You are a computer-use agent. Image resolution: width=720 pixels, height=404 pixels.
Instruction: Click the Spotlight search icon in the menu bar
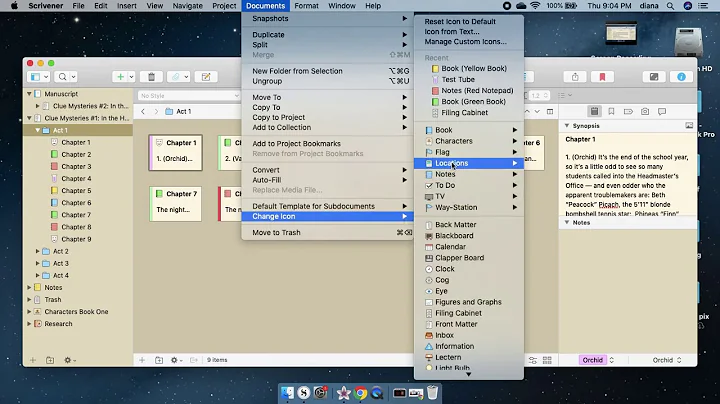670,6
